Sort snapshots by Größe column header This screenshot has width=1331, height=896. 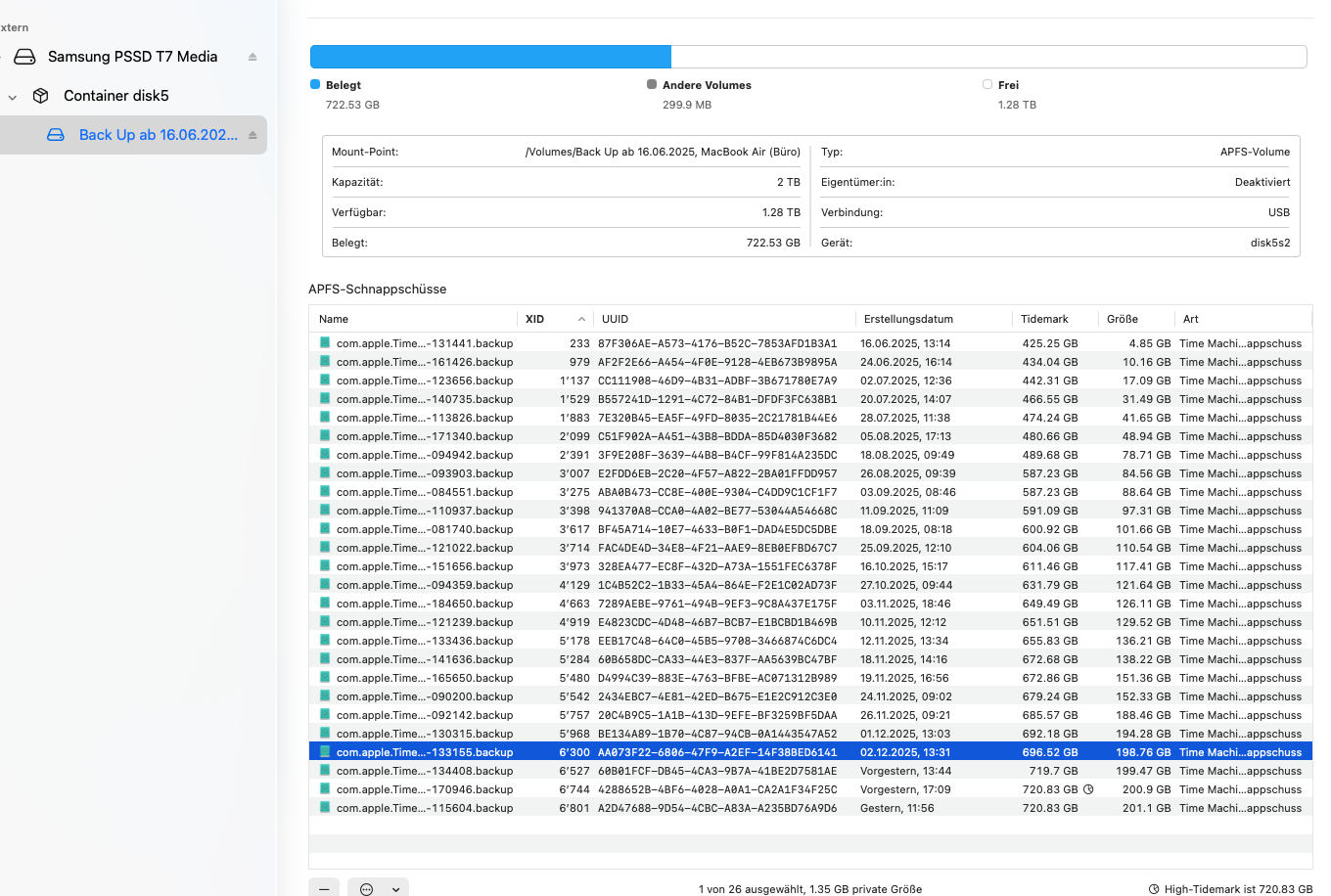[1123, 319]
